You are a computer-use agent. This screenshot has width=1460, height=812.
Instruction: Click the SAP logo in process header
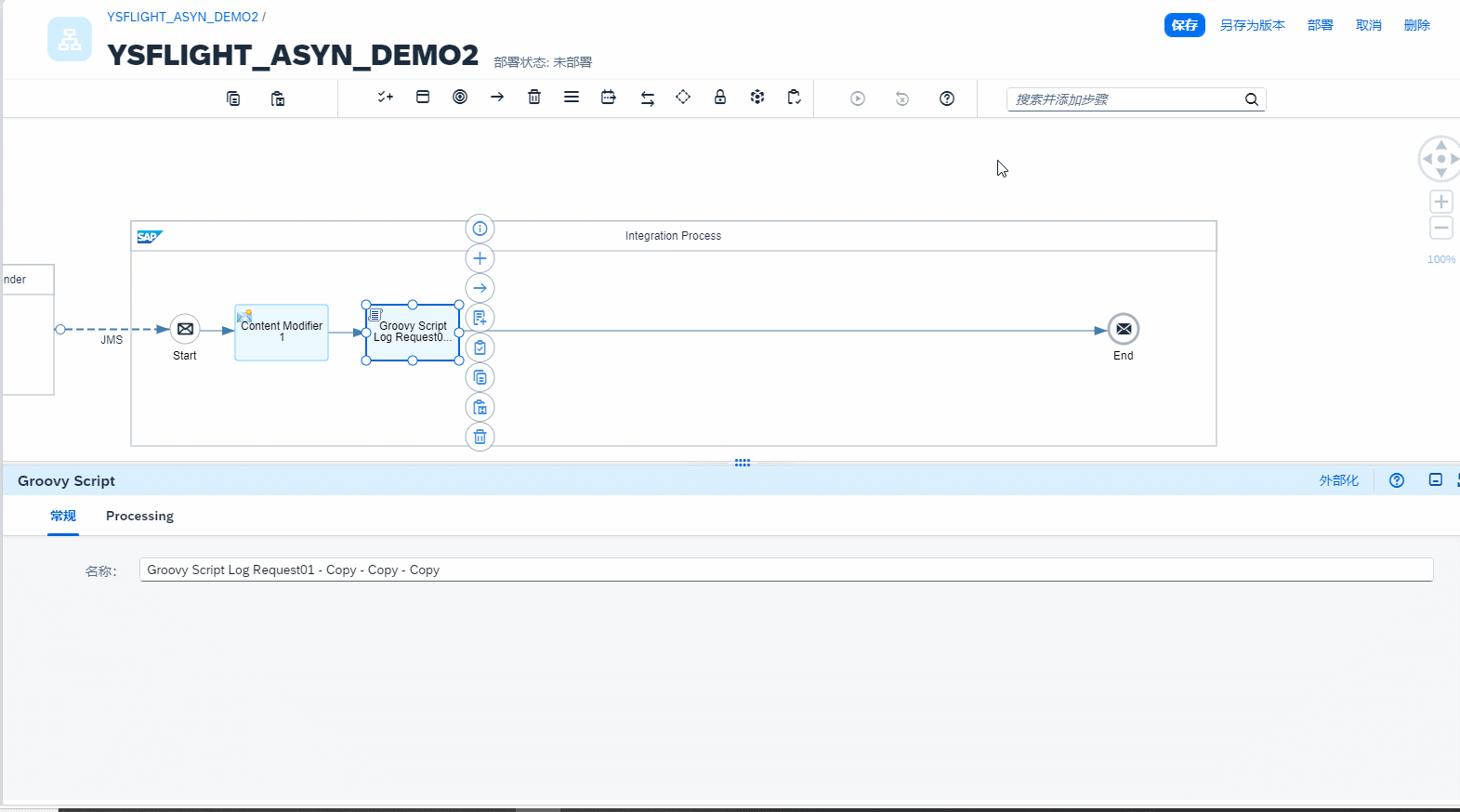pyautogui.click(x=150, y=237)
